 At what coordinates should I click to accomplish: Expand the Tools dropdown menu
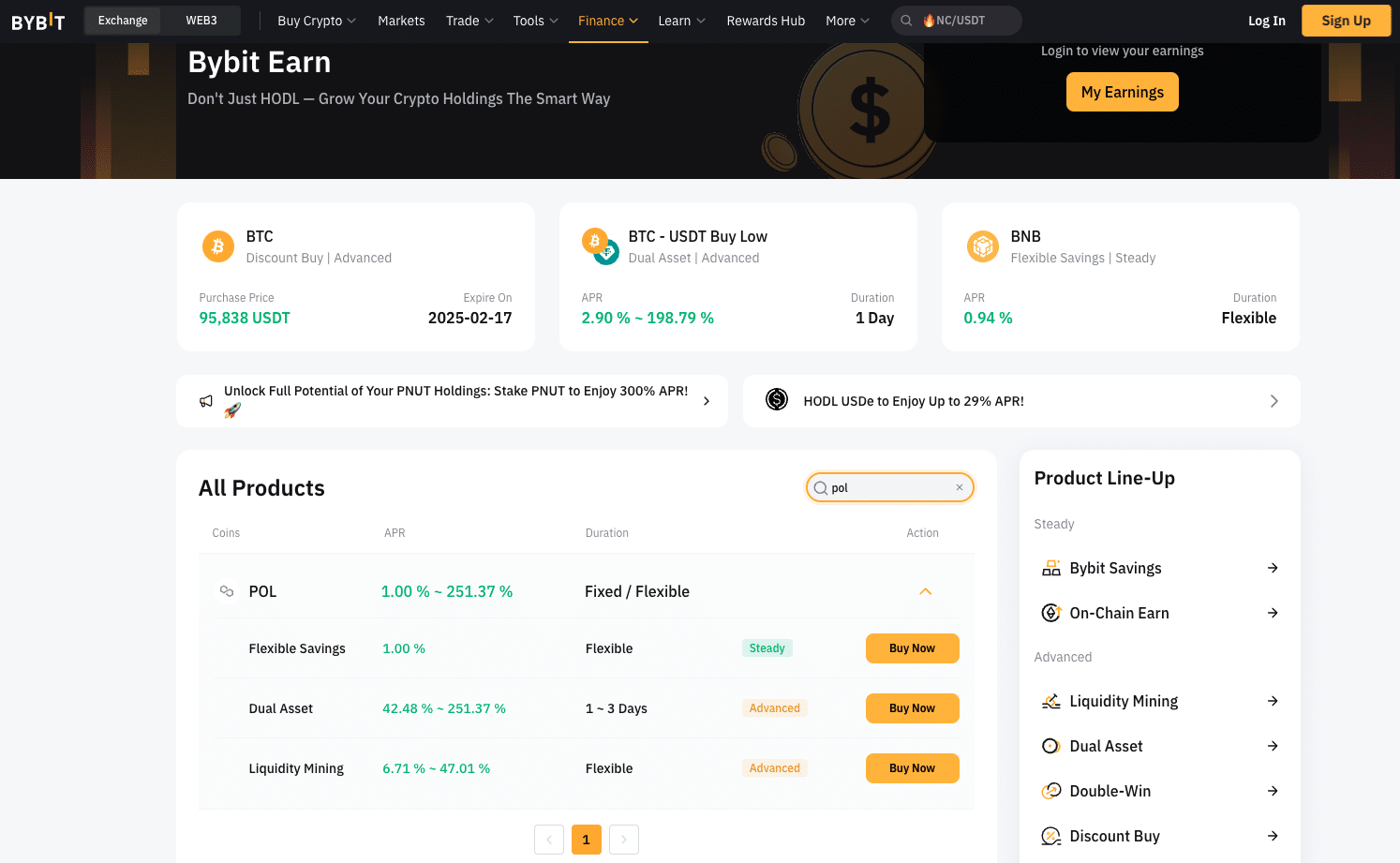pos(536,21)
